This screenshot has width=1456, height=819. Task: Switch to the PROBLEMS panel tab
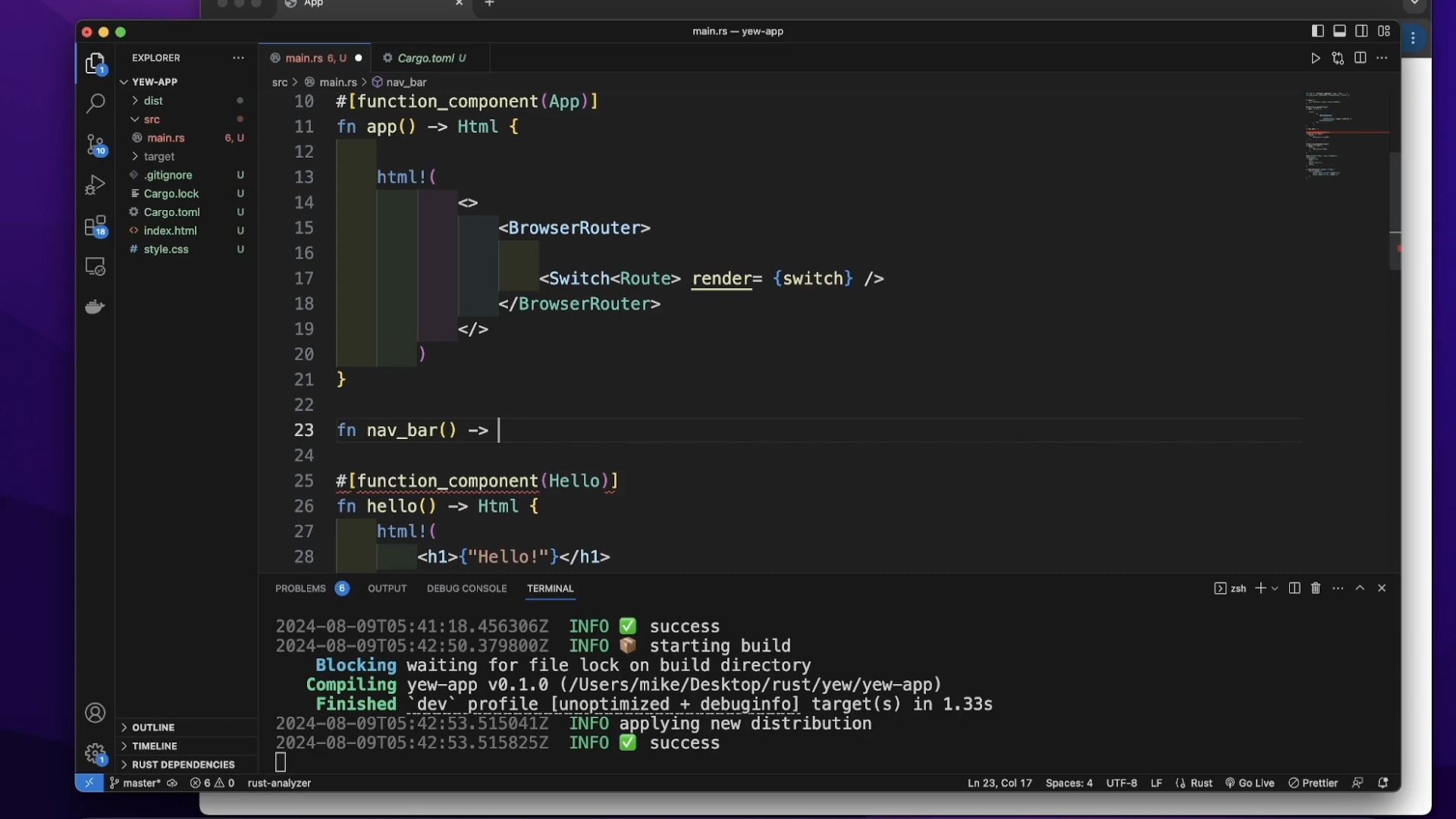[301, 588]
